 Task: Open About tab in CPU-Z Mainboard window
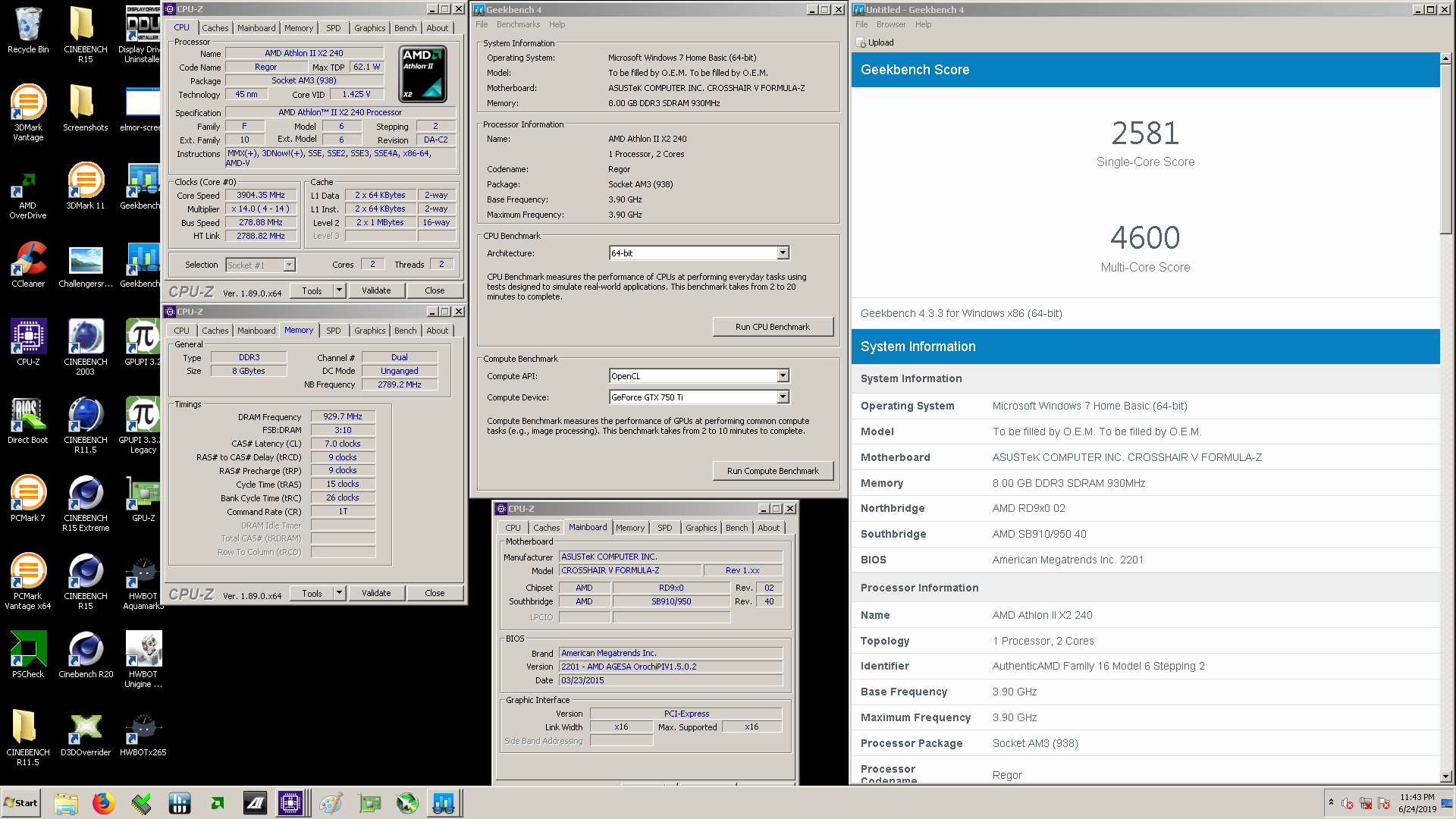[768, 528]
